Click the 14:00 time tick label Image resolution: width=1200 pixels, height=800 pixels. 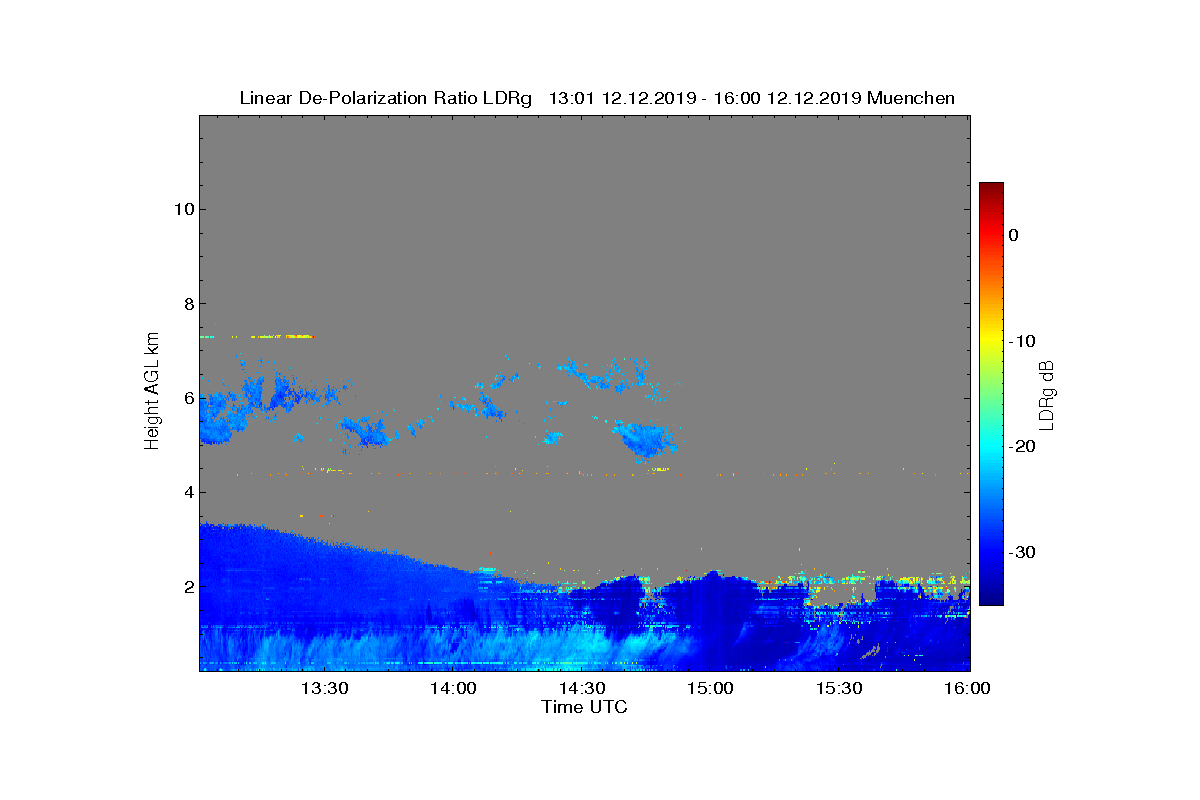[x=453, y=688]
